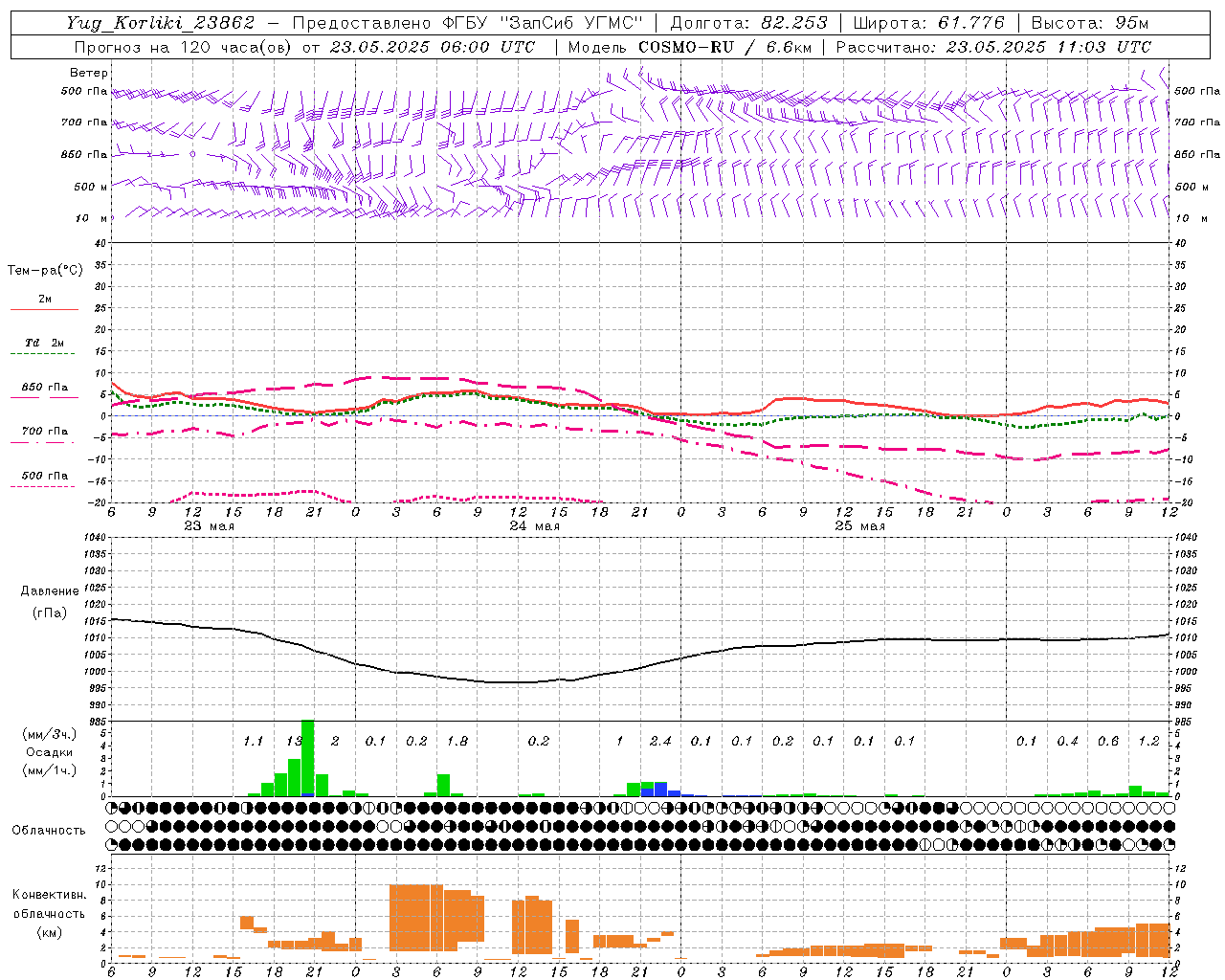Select the forecast start '23.05.2025 06:00 UTC'

tap(433, 47)
